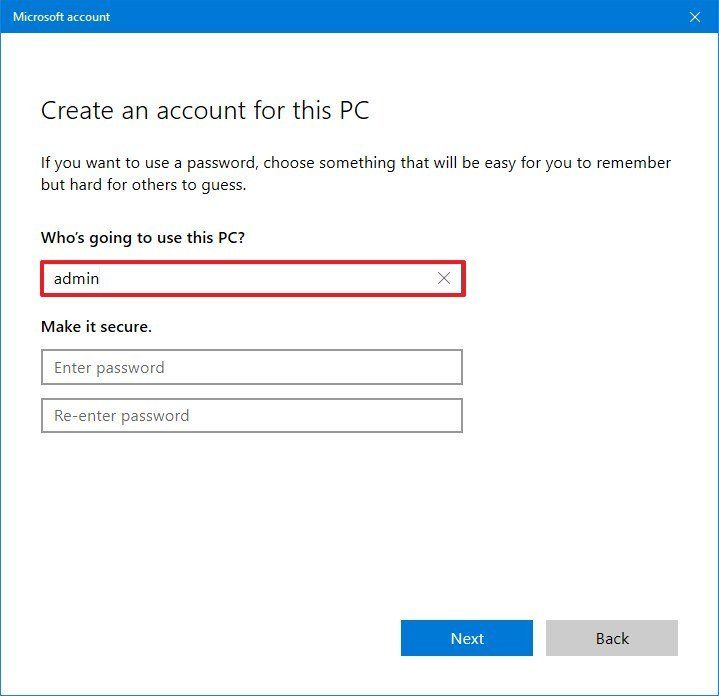Proceed with the Next button
The height and width of the screenshot is (696, 719).
(x=467, y=638)
